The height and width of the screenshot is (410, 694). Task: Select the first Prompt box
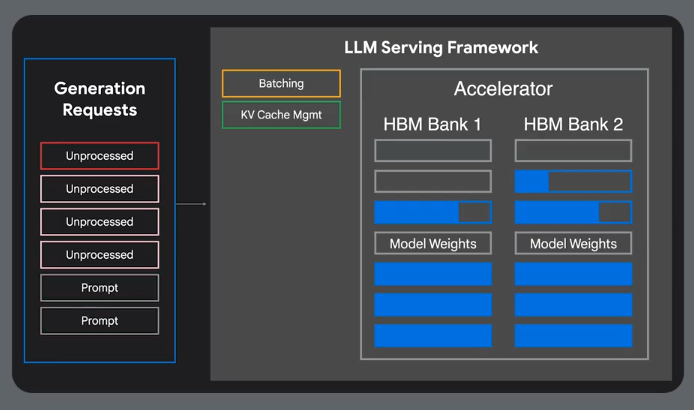point(100,288)
